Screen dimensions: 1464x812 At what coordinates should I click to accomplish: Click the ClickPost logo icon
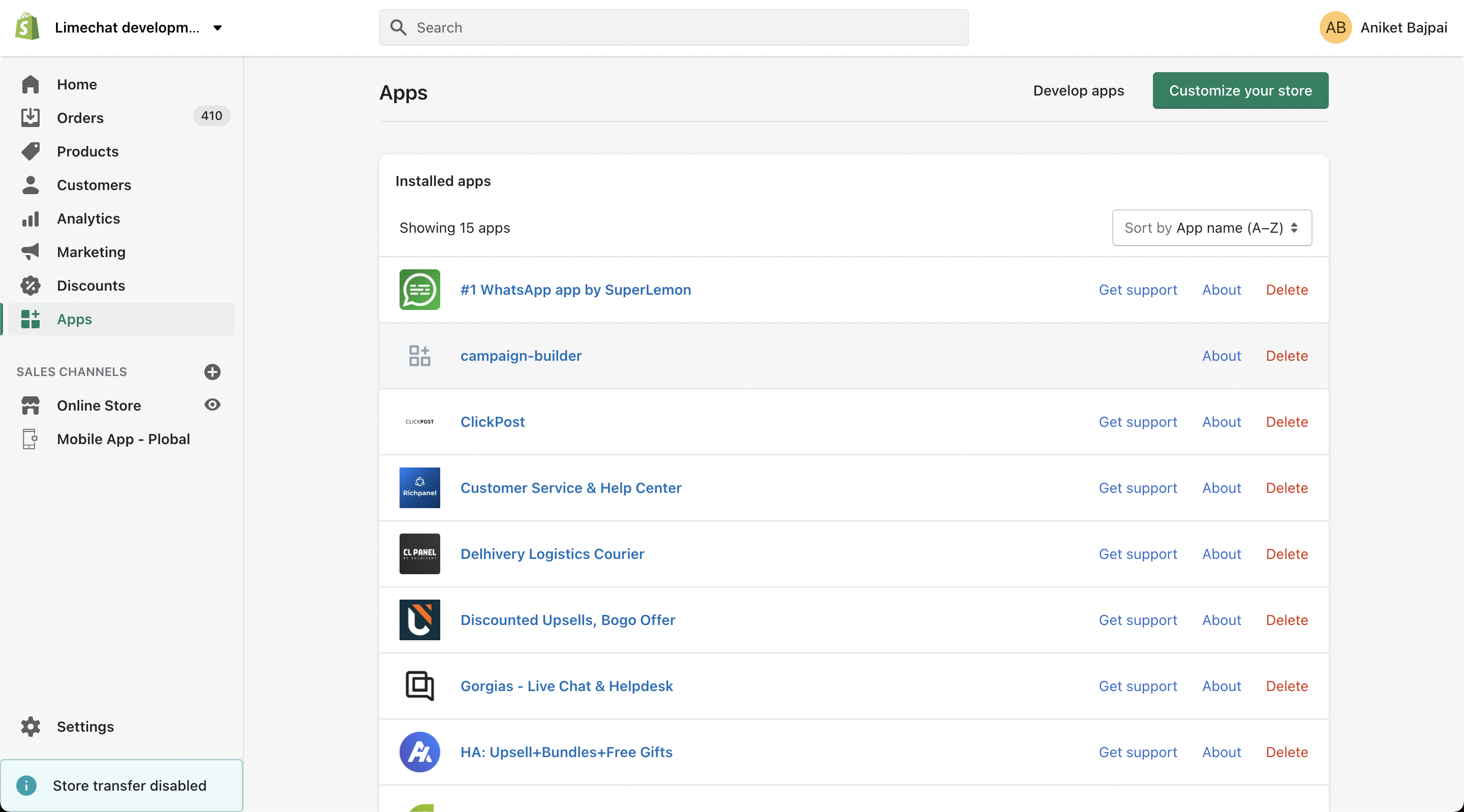[x=419, y=422]
